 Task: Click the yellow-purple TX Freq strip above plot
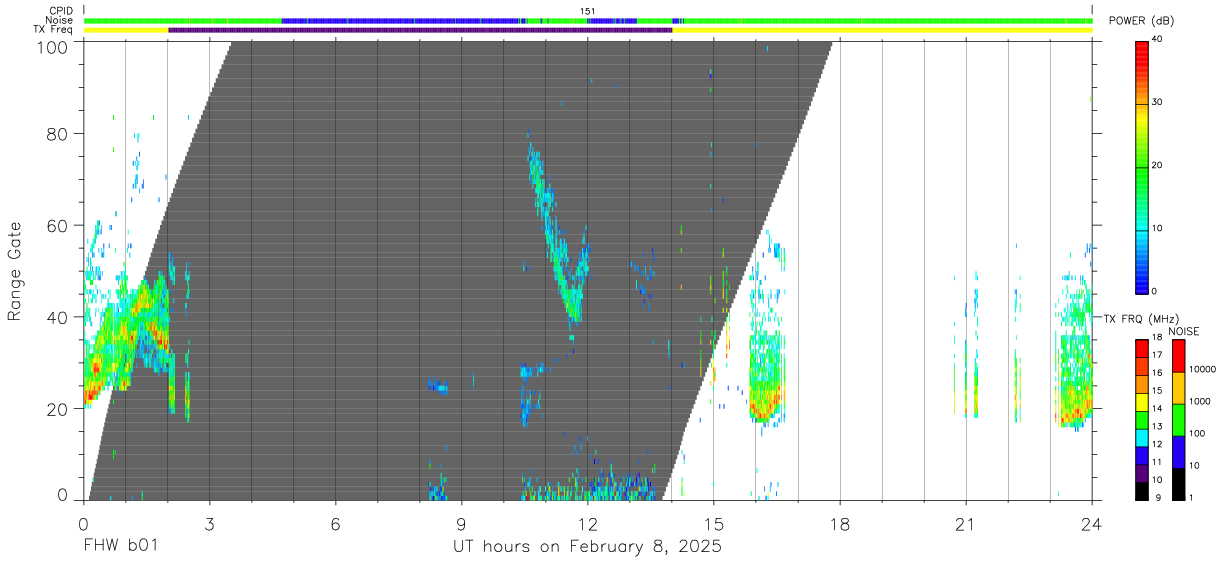(x=588, y=30)
